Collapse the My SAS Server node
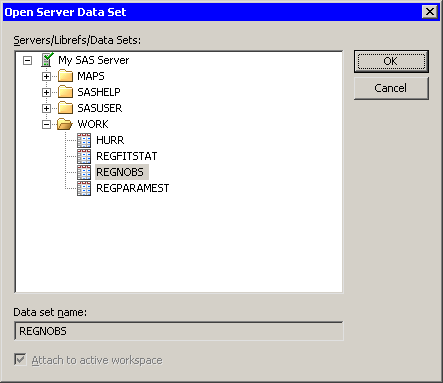This screenshot has height=383, width=443. tap(27, 60)
